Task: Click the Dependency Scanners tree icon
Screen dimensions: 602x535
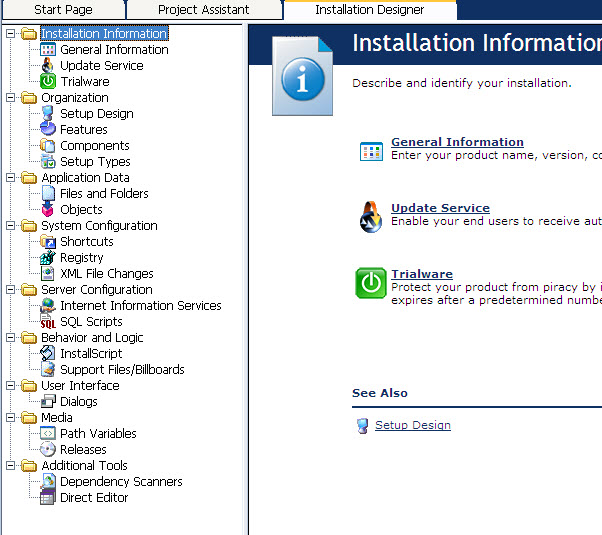Action: (48, 482)
